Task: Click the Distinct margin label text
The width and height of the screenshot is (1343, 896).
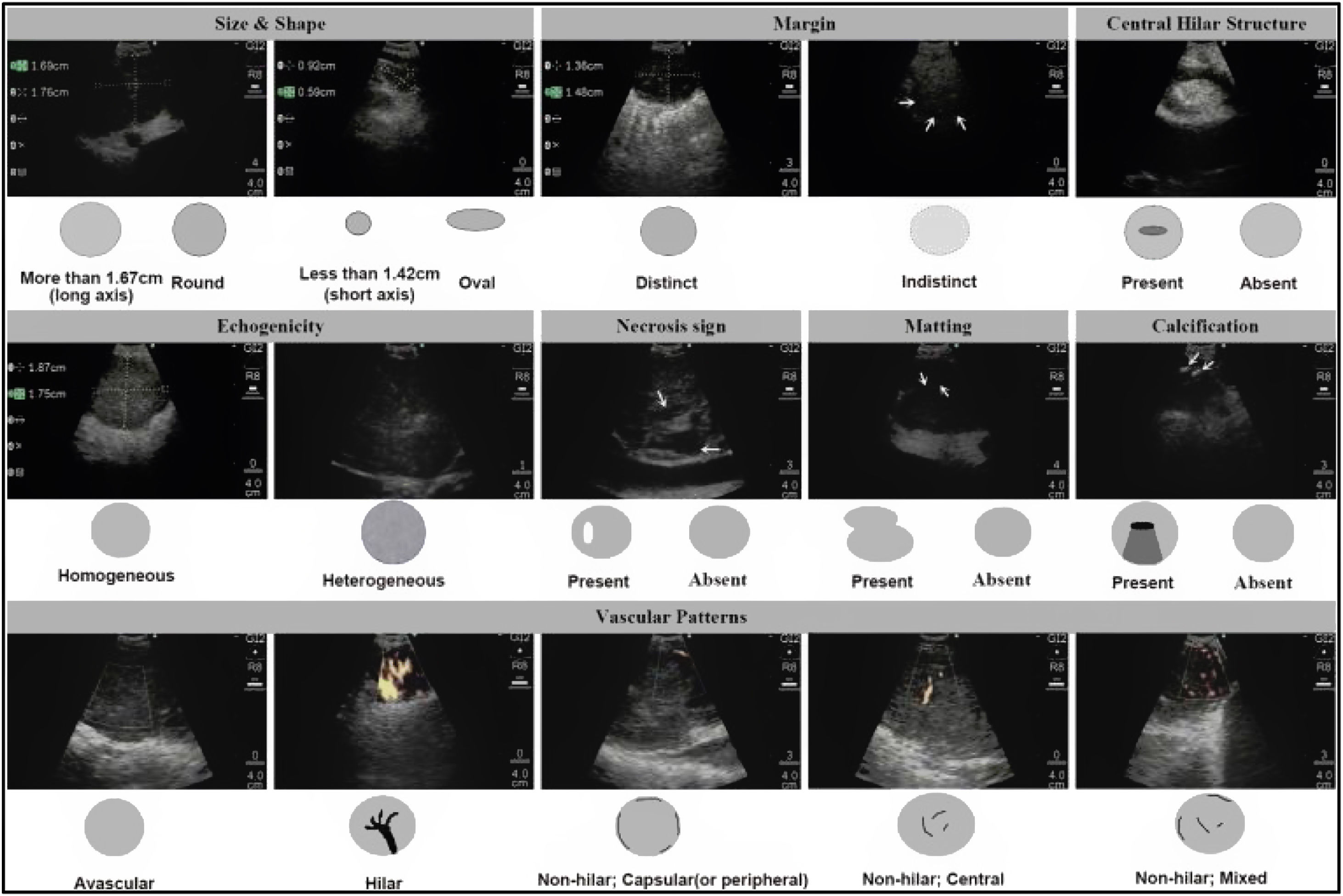Action: 666,282
